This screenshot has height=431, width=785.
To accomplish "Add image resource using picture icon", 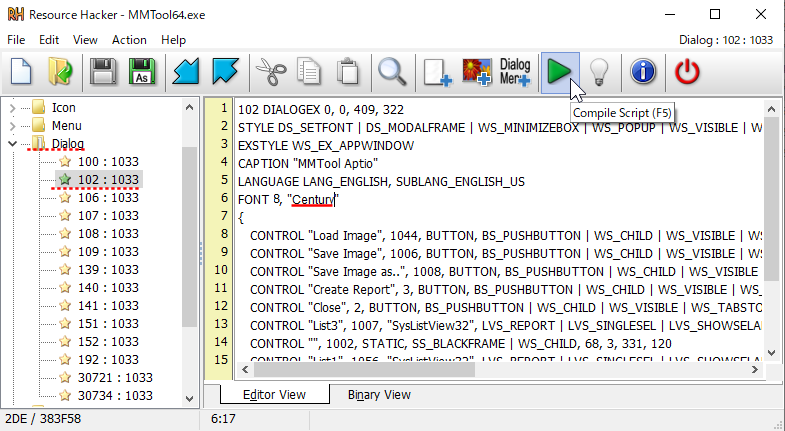I will 476,73.
